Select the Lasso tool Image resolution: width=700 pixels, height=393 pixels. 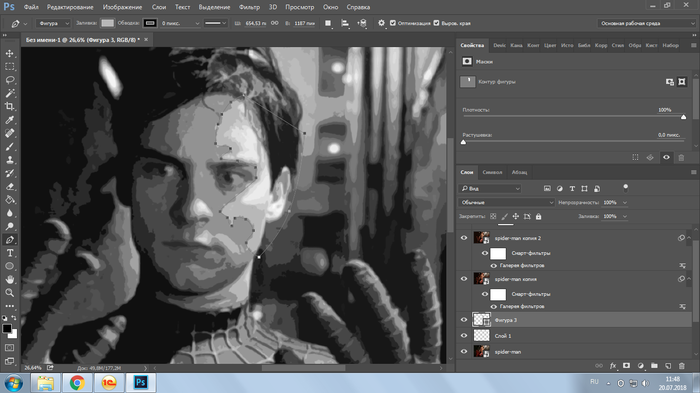(10, 80)
